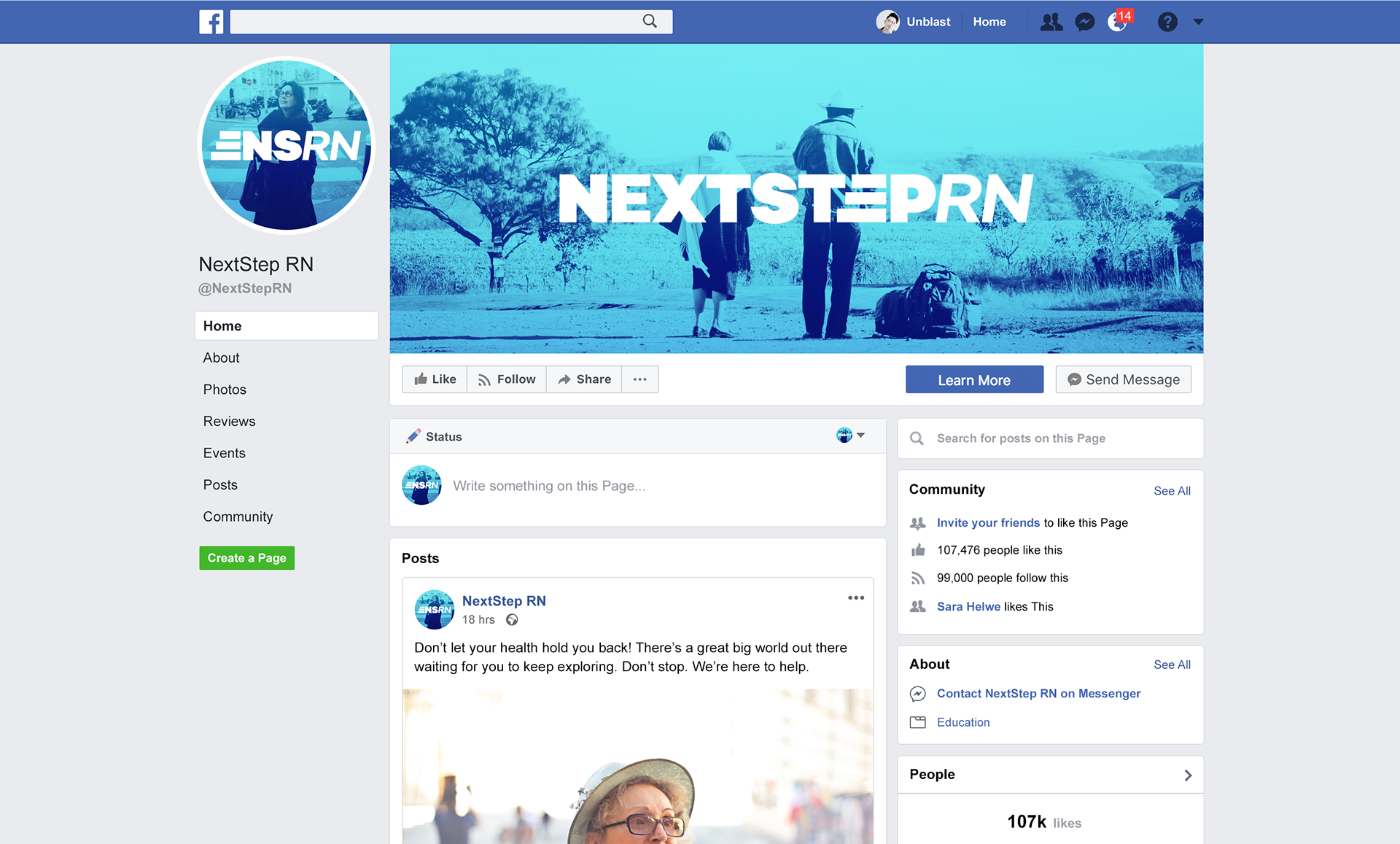1400x844 pixels.
Task: Click the Unblast profile avatar
Action: coord(887,22)
